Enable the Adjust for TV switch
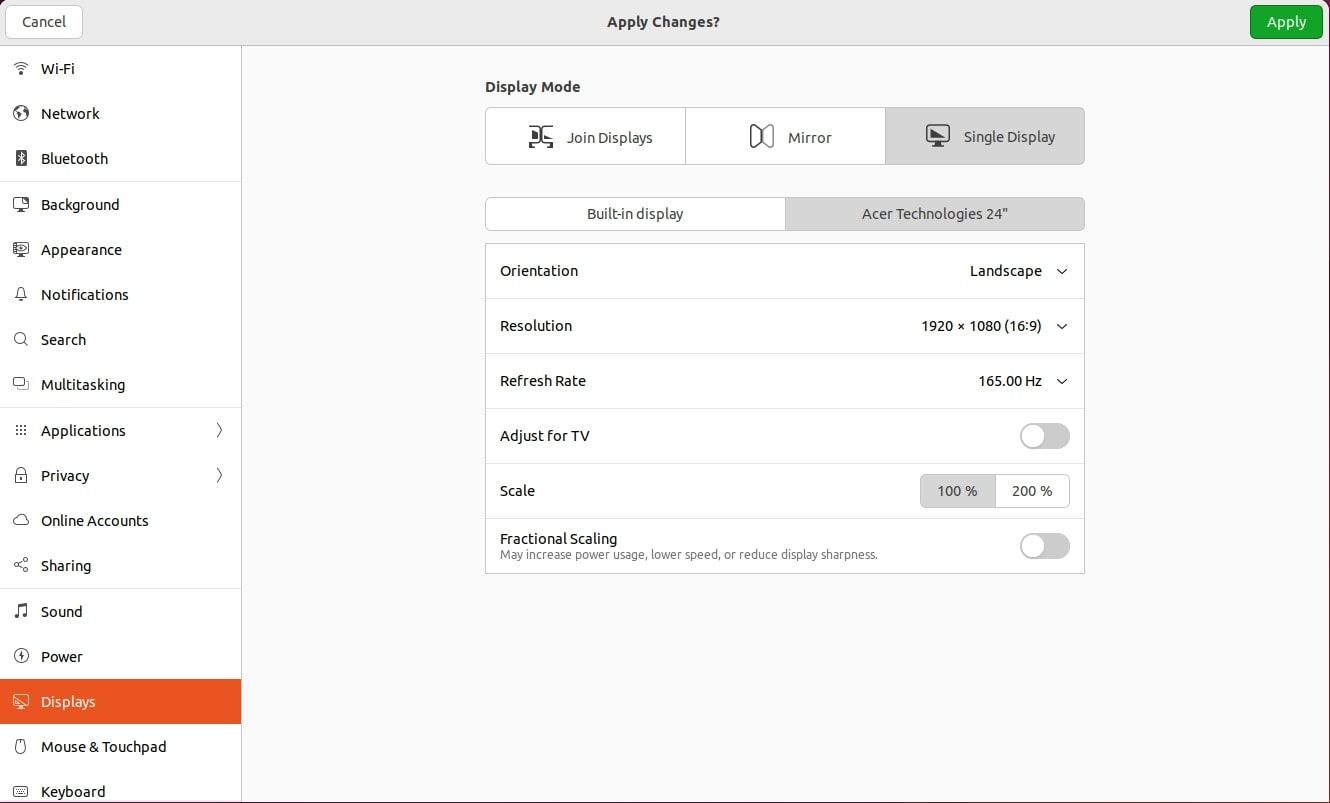This screenshot has height=803, width=1330. tap(1044, 436)
